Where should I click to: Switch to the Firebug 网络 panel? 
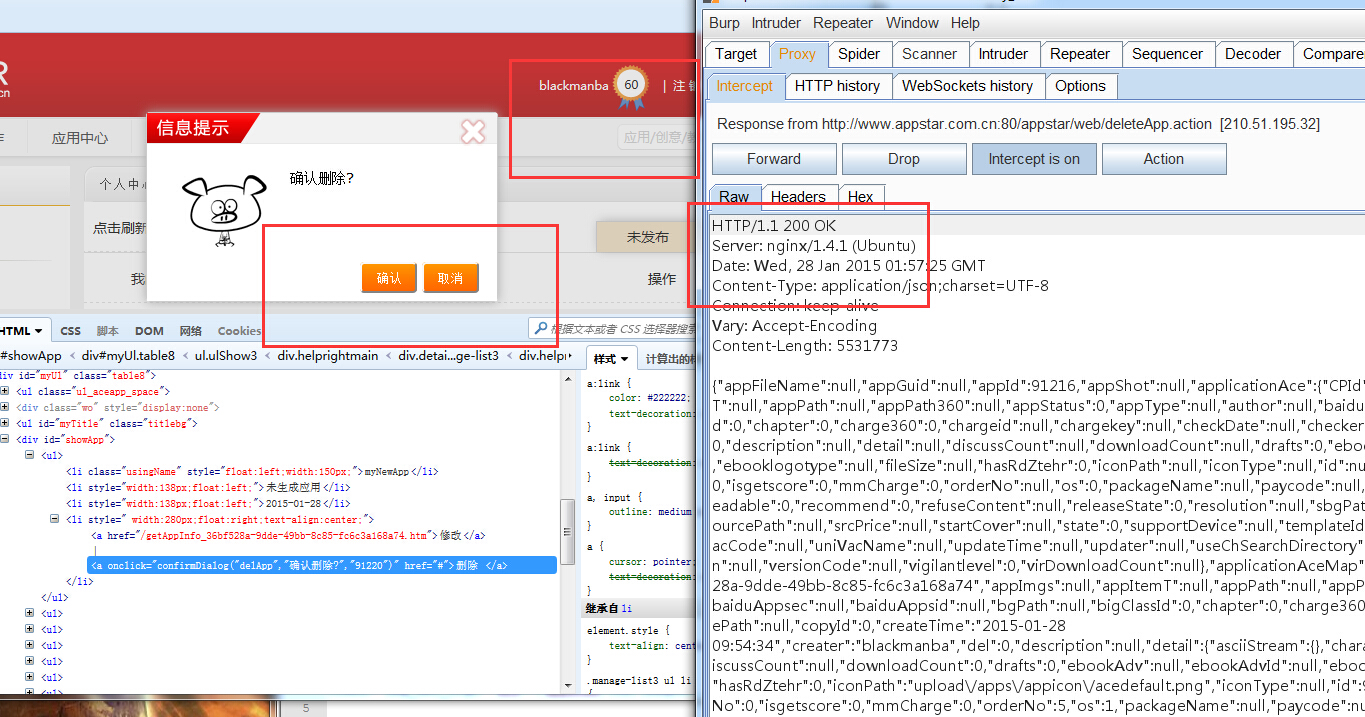(191, 331)
